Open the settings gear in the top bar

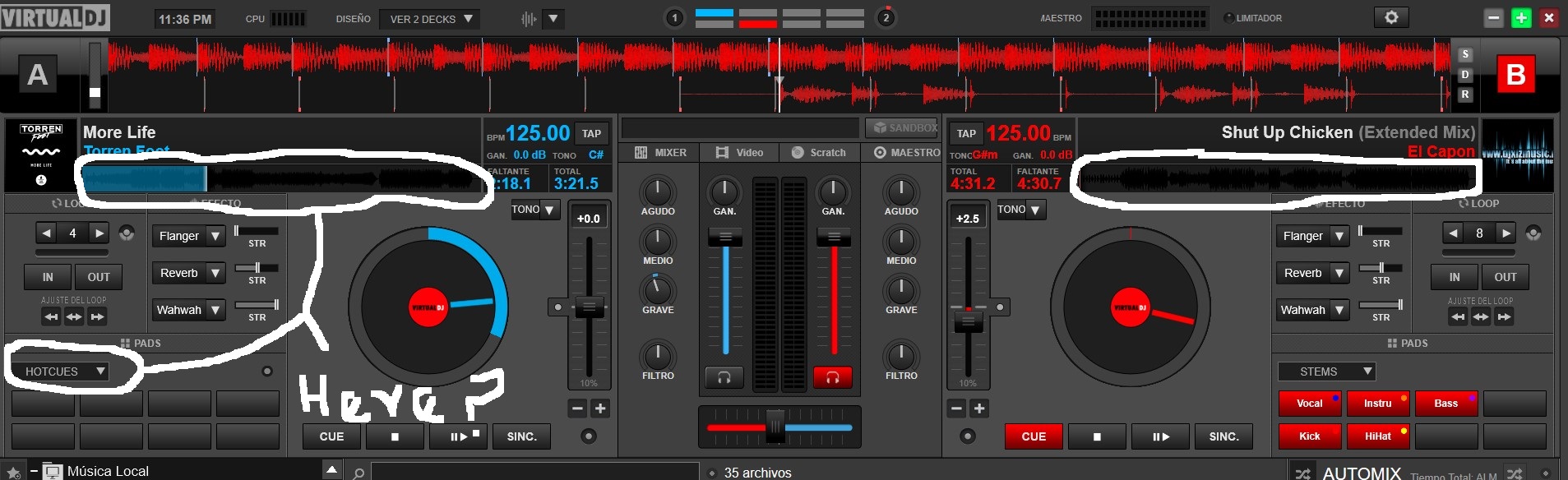click(x=1390, y=17)
